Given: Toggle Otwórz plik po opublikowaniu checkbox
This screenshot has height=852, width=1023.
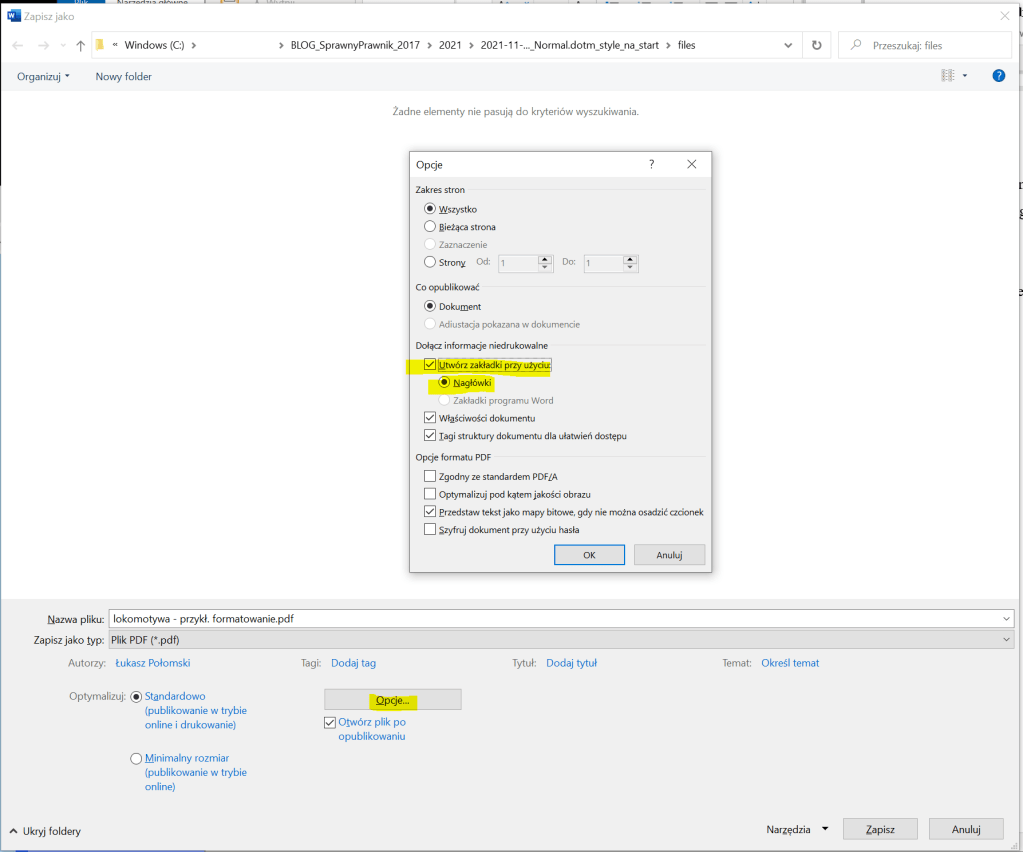Looking at the screenshot, I should point(330,722).
